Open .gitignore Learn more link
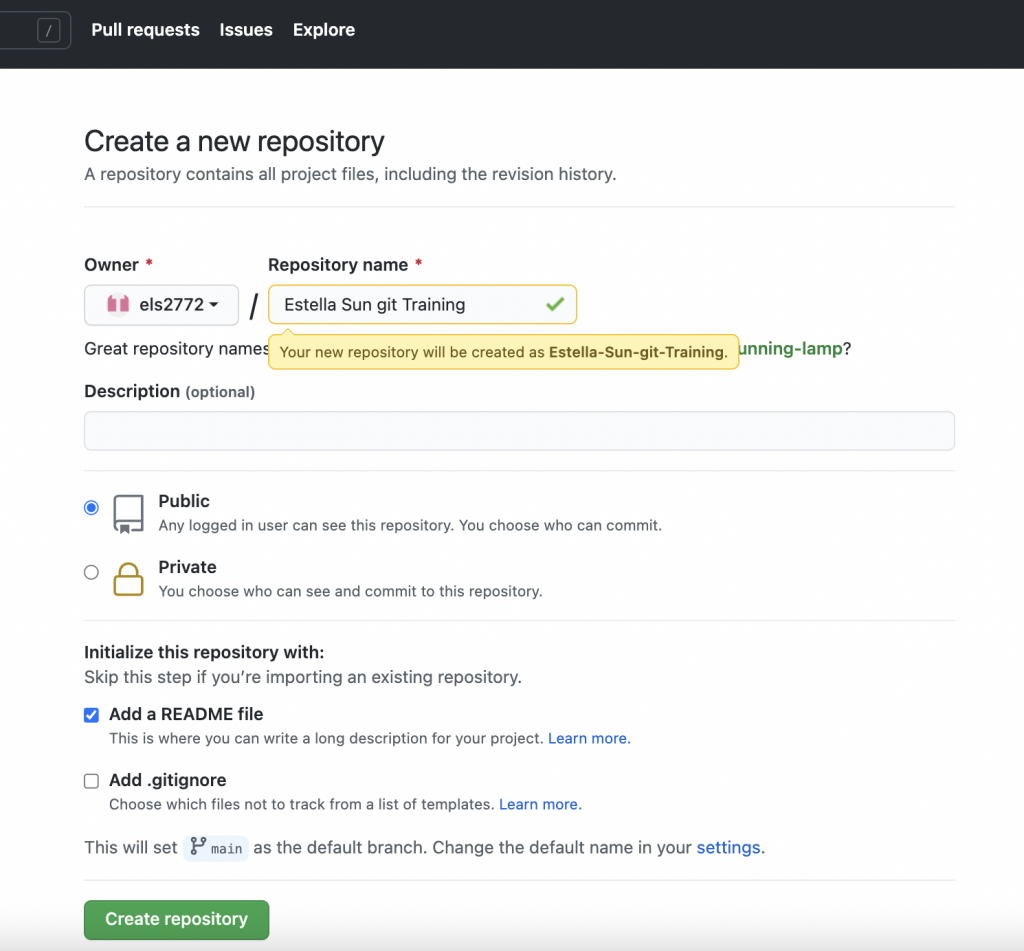The image size is (1024, 951). point(540,804)
